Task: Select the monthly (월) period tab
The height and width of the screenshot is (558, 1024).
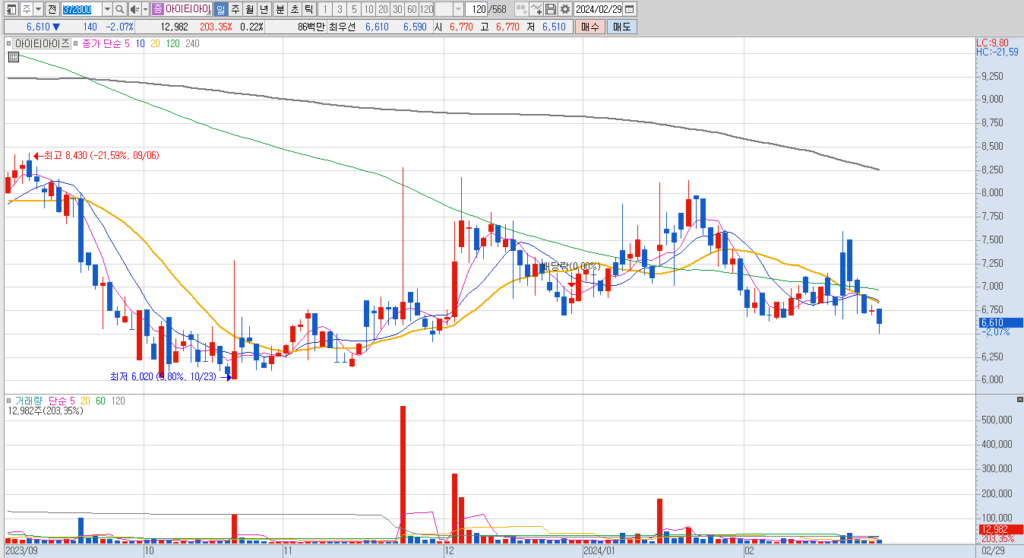Action: tap(249, 9)
